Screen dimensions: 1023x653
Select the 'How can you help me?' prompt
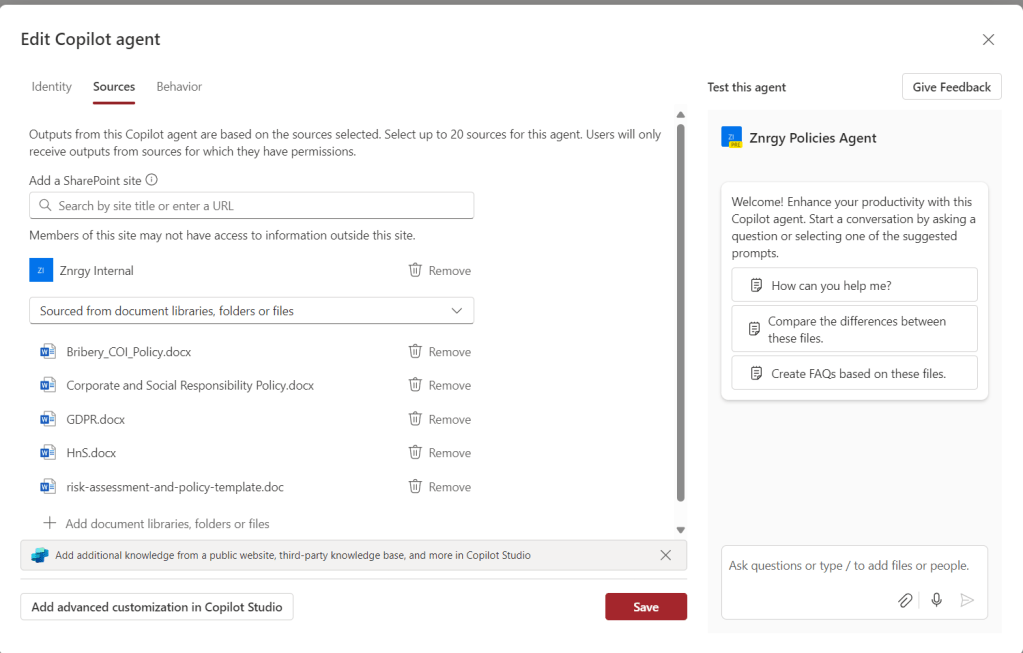[x=854, y=285]
